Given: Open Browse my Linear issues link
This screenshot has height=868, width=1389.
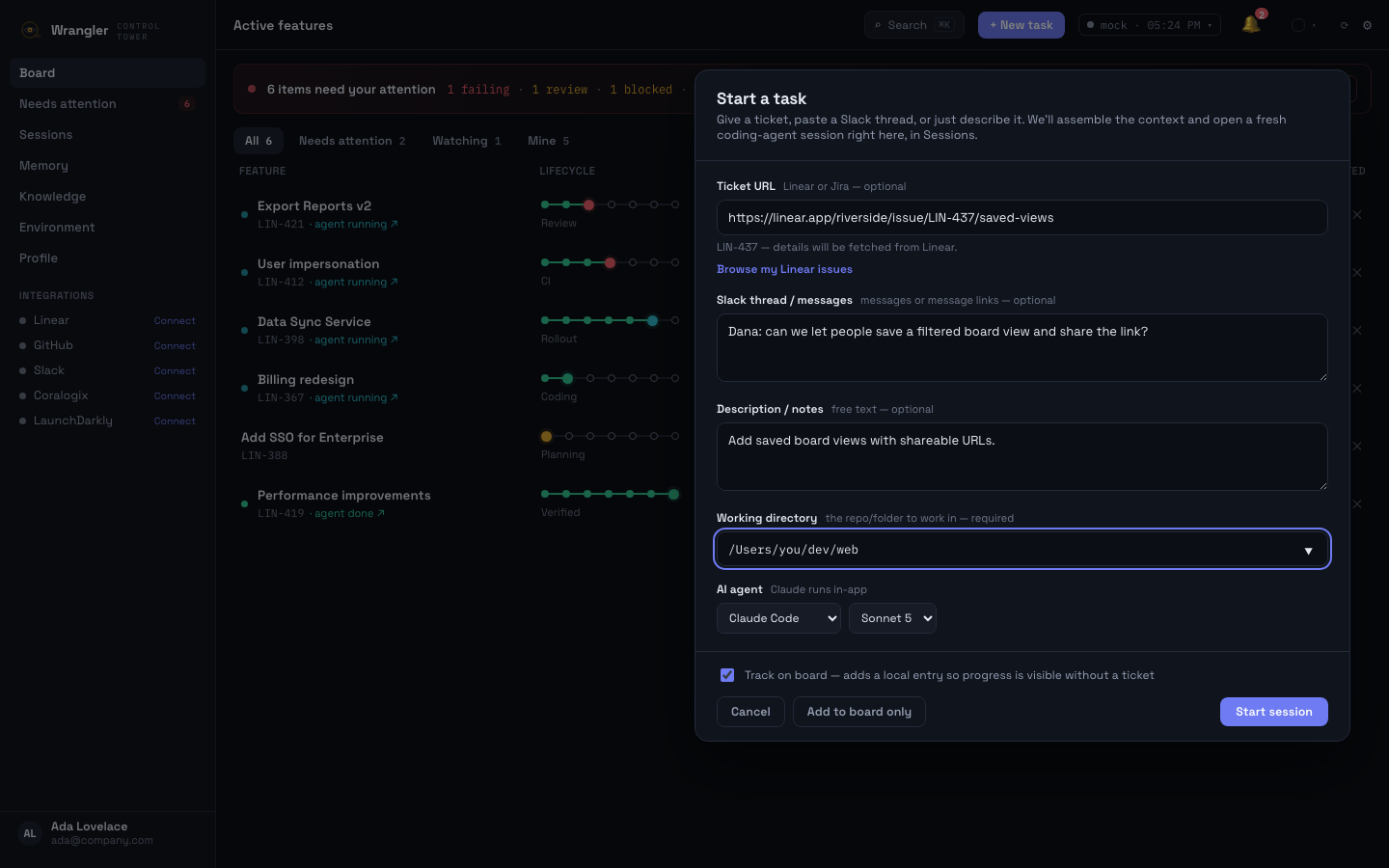Looking at the screenshot, I should click(784, 269).
